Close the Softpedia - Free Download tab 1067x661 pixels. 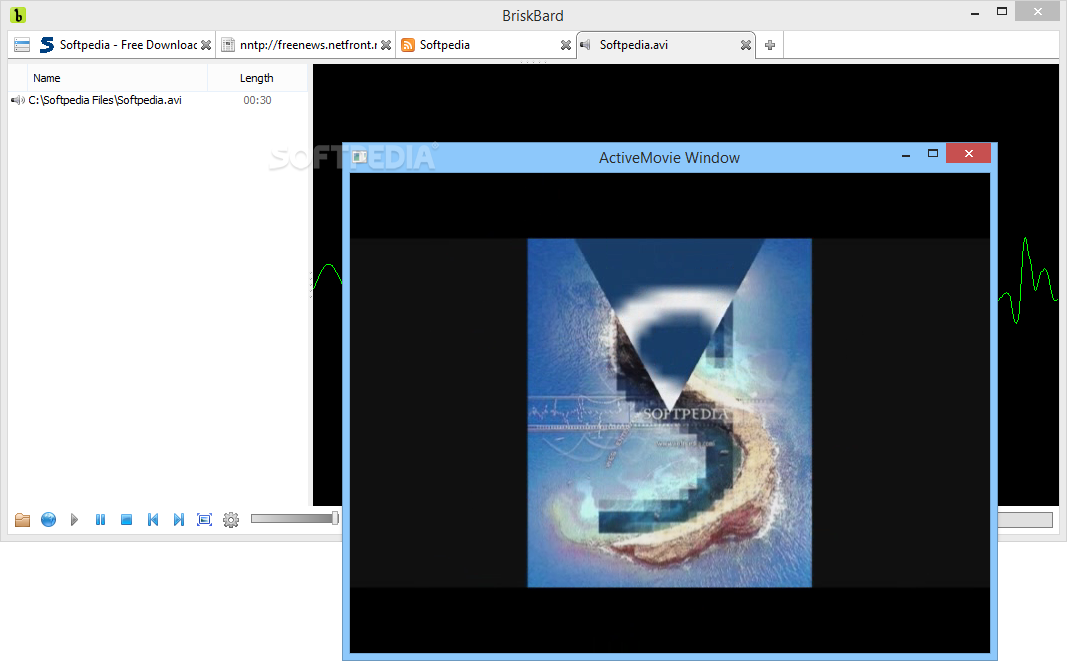pos(206,45)
